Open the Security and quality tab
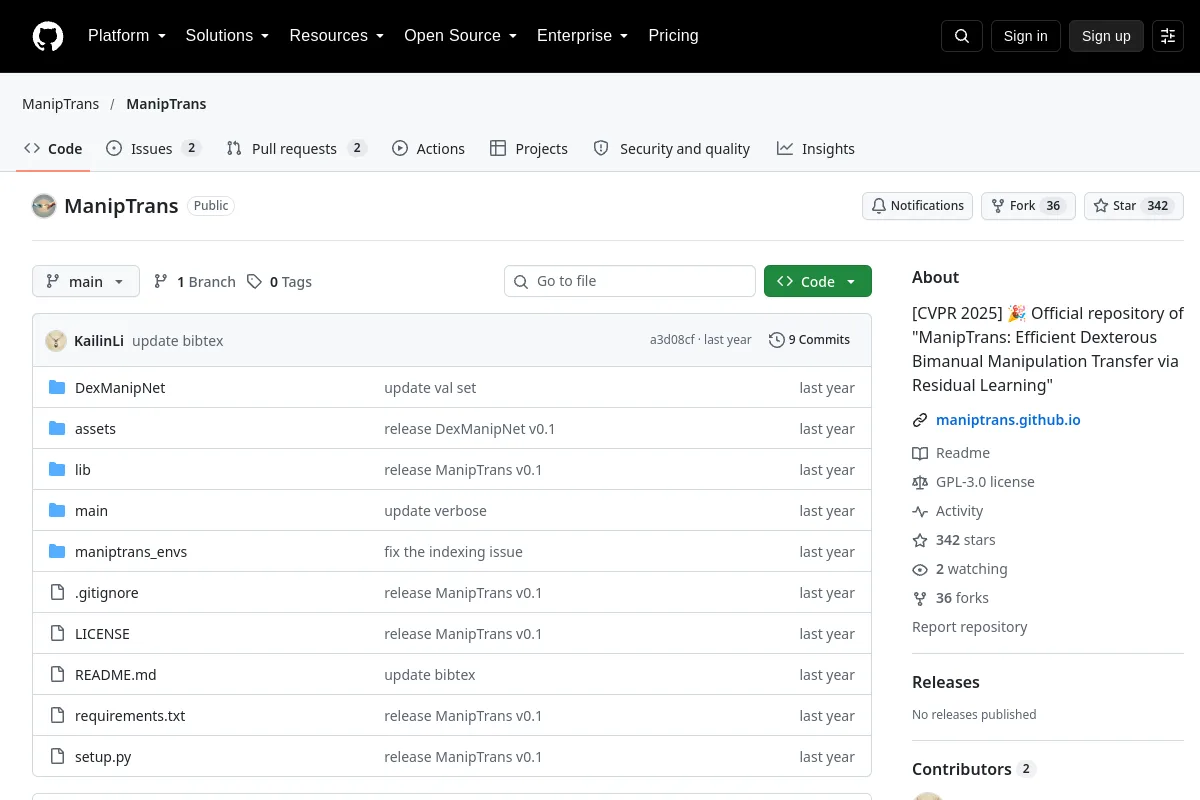The height and width of the screenshot is (800, 1200). 671,149
